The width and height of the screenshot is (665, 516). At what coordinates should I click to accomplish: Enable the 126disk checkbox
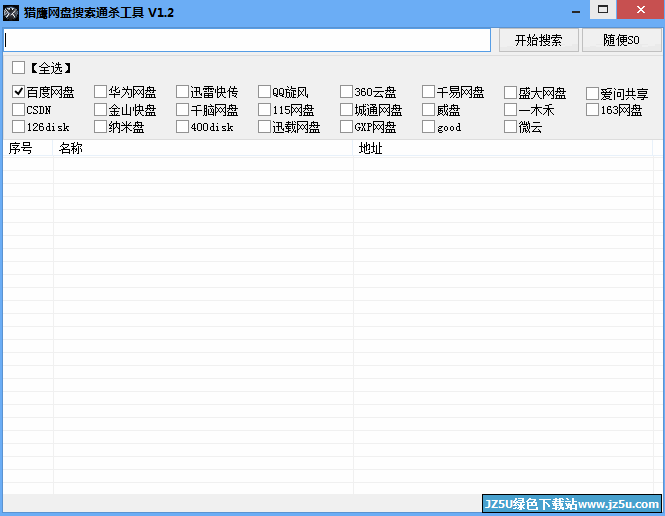pos(19,126)
